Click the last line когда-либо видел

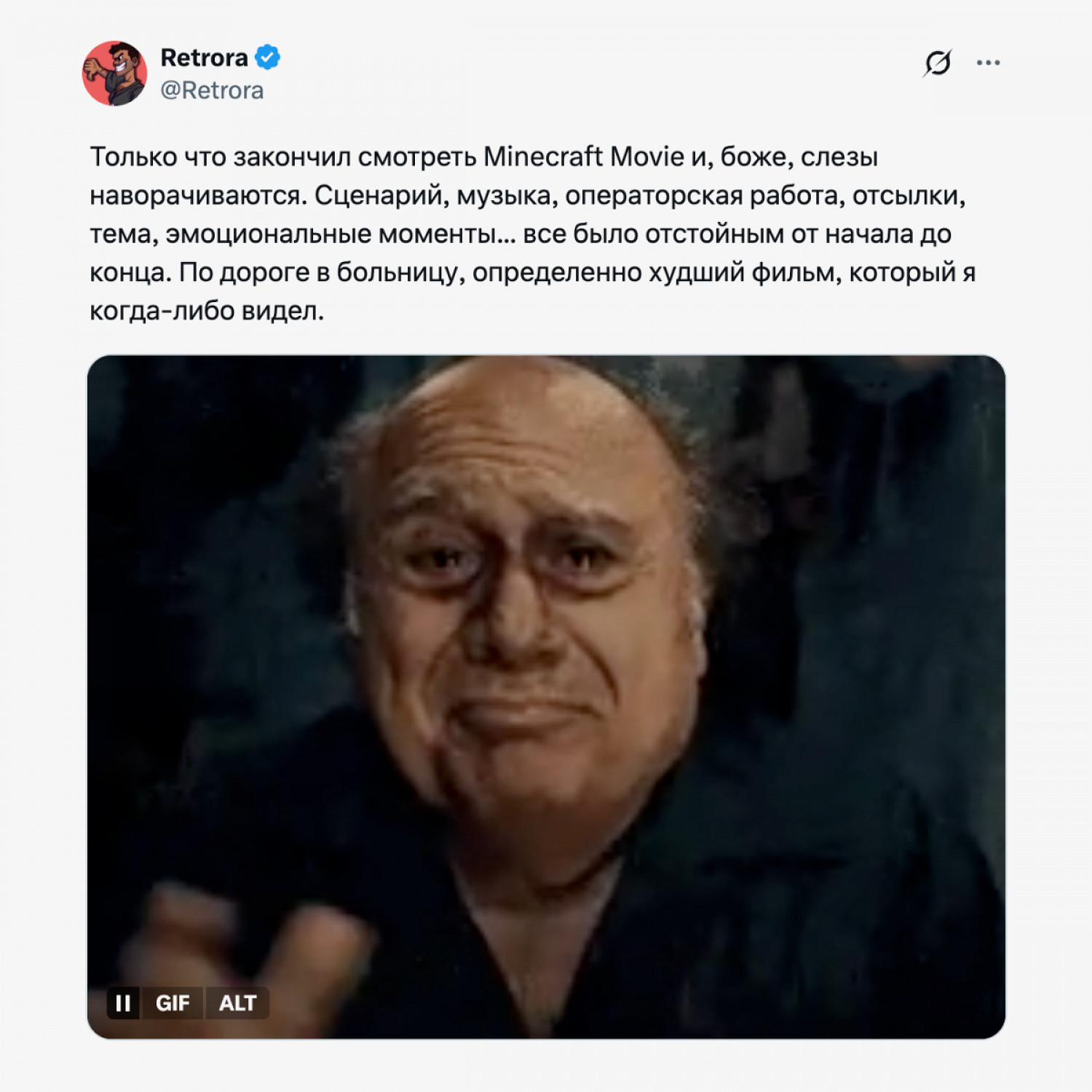click(x=207, y=311)
